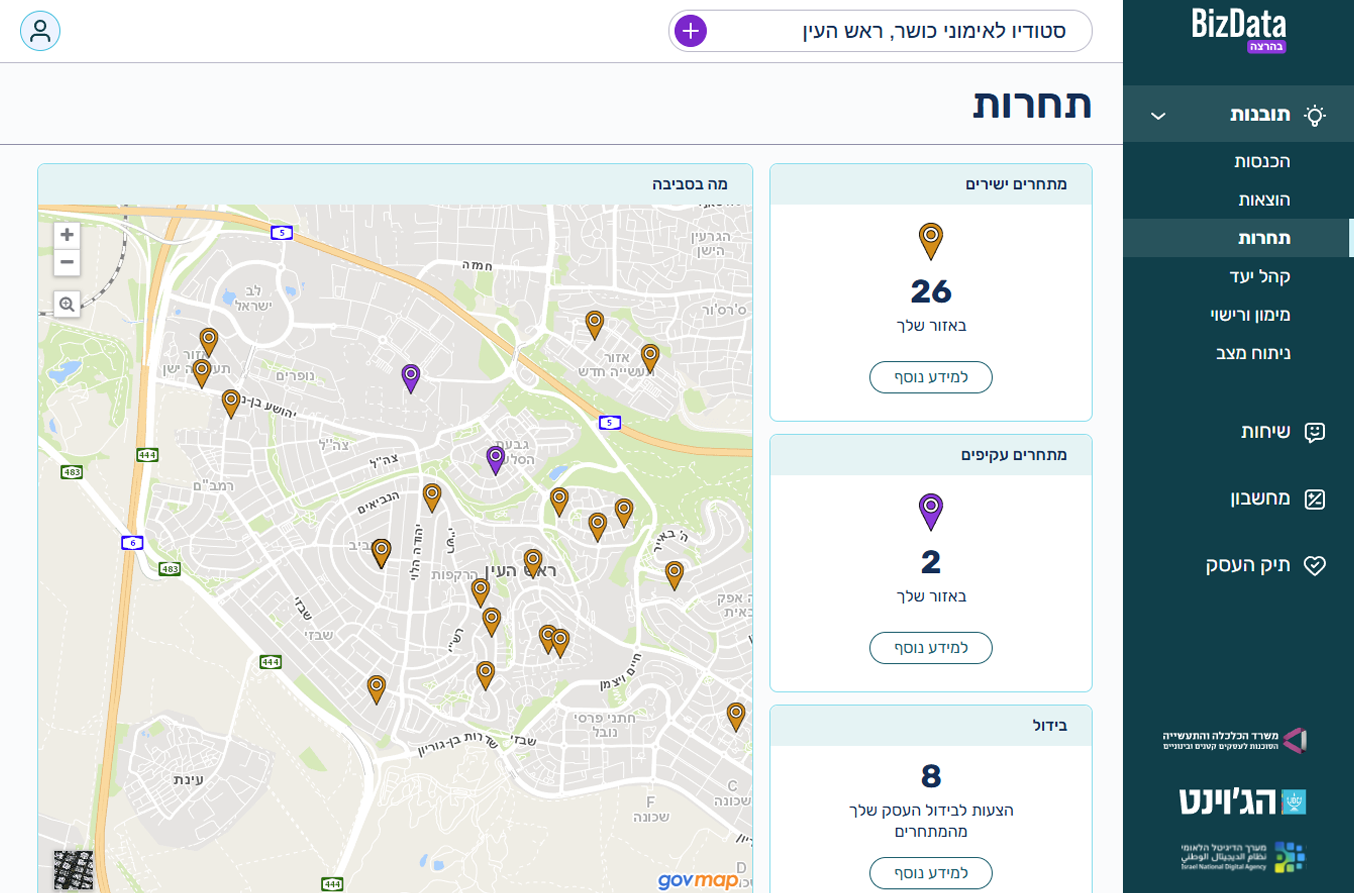
Task: Click למידע נוסף under direct competitors
Action: coord(930,377)
